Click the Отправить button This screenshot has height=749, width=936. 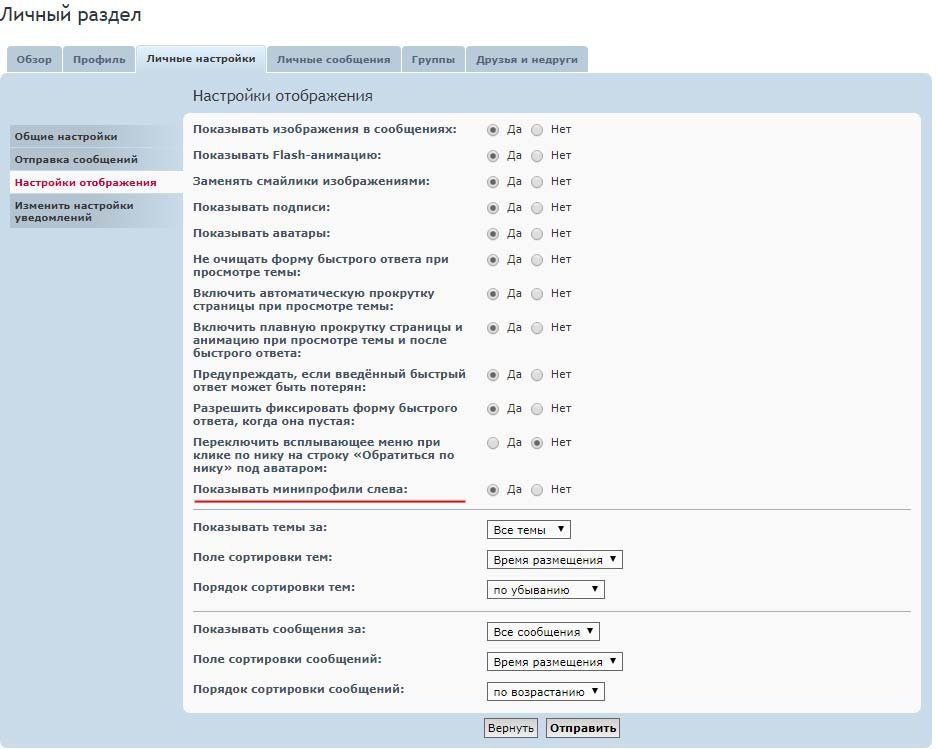583,728
